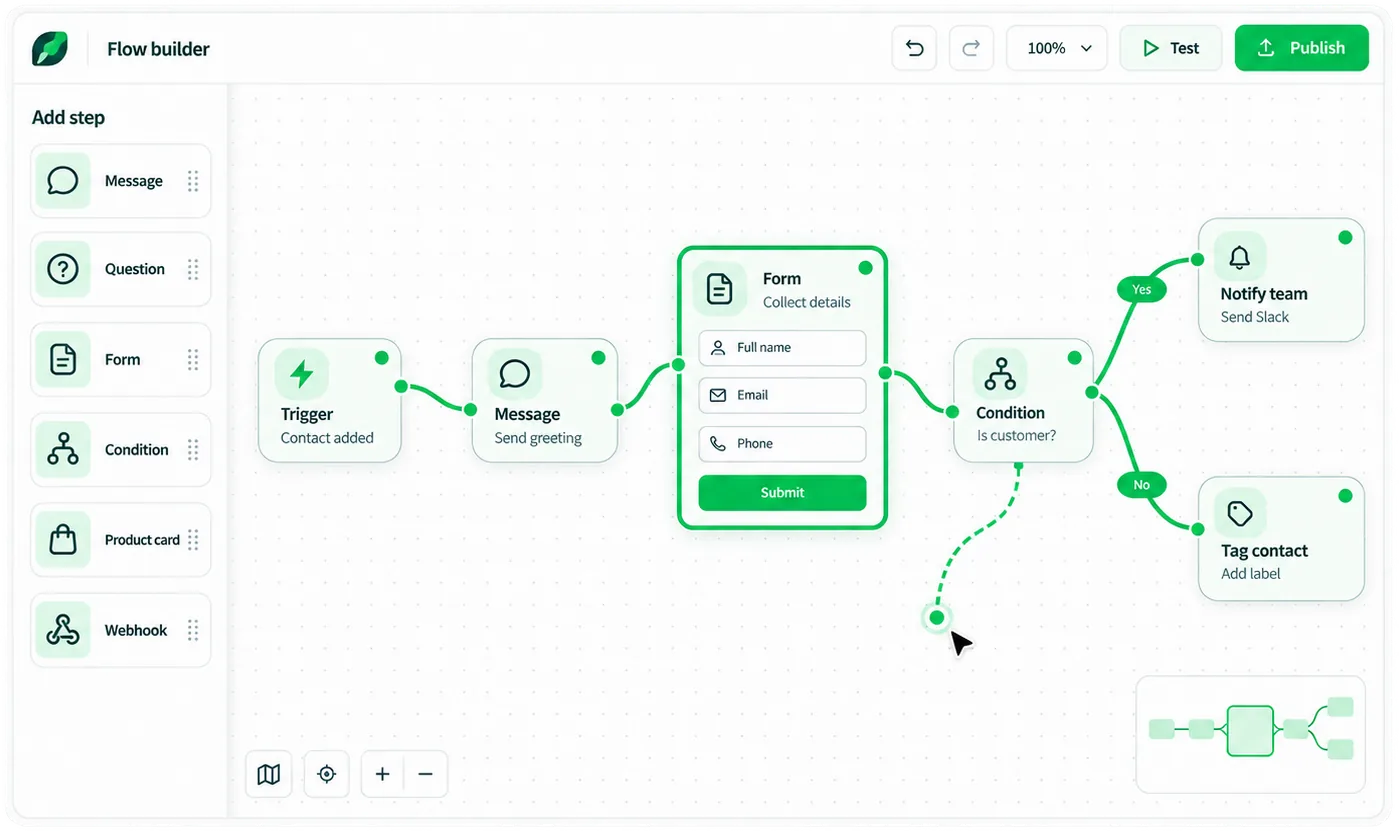Zoom out with the minus button
This screenshot has height=831, width=1399.
425,774
